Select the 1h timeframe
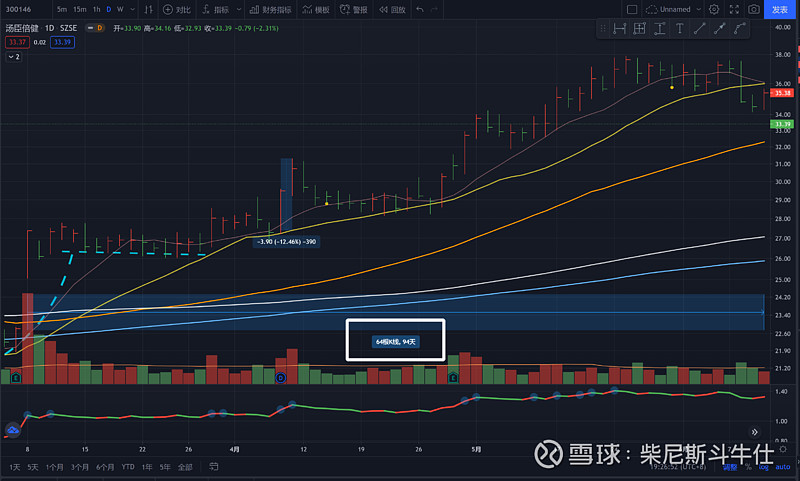The width and height of the screenshot is (800, 481). tap(96, 10)
